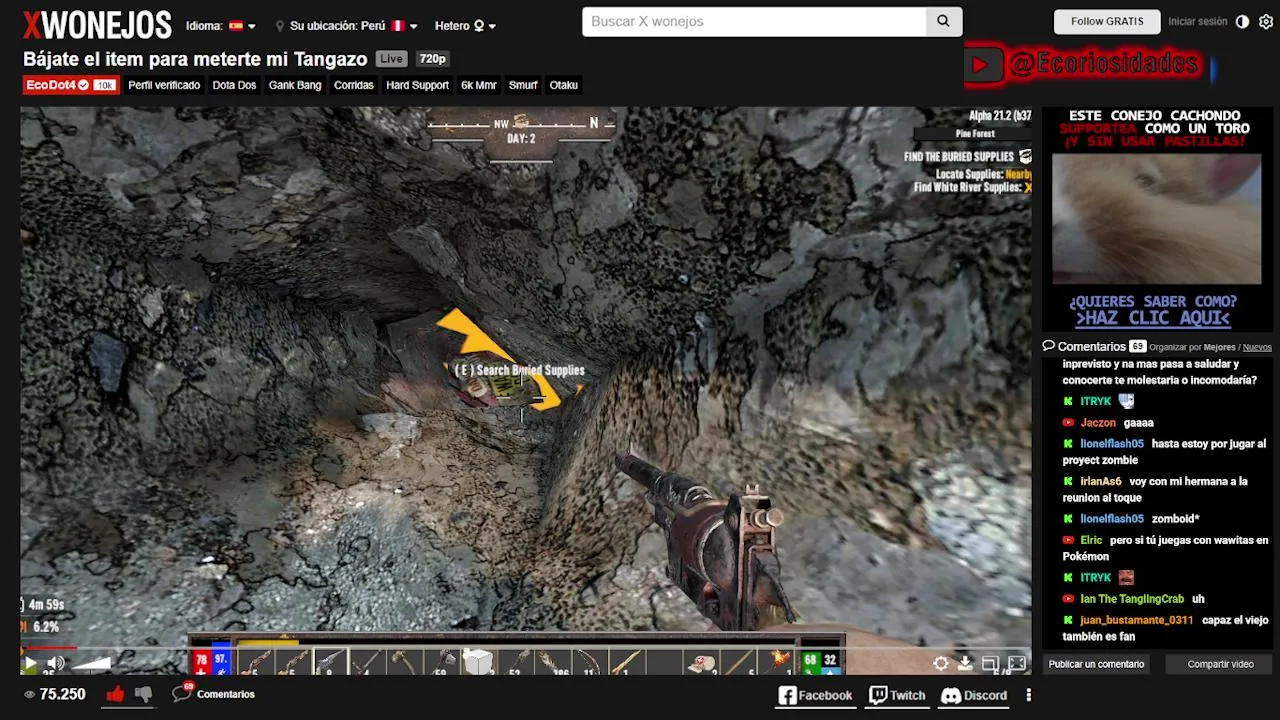Click the Kick icon beside juan_bustamante_0311

pos(1068,620)
